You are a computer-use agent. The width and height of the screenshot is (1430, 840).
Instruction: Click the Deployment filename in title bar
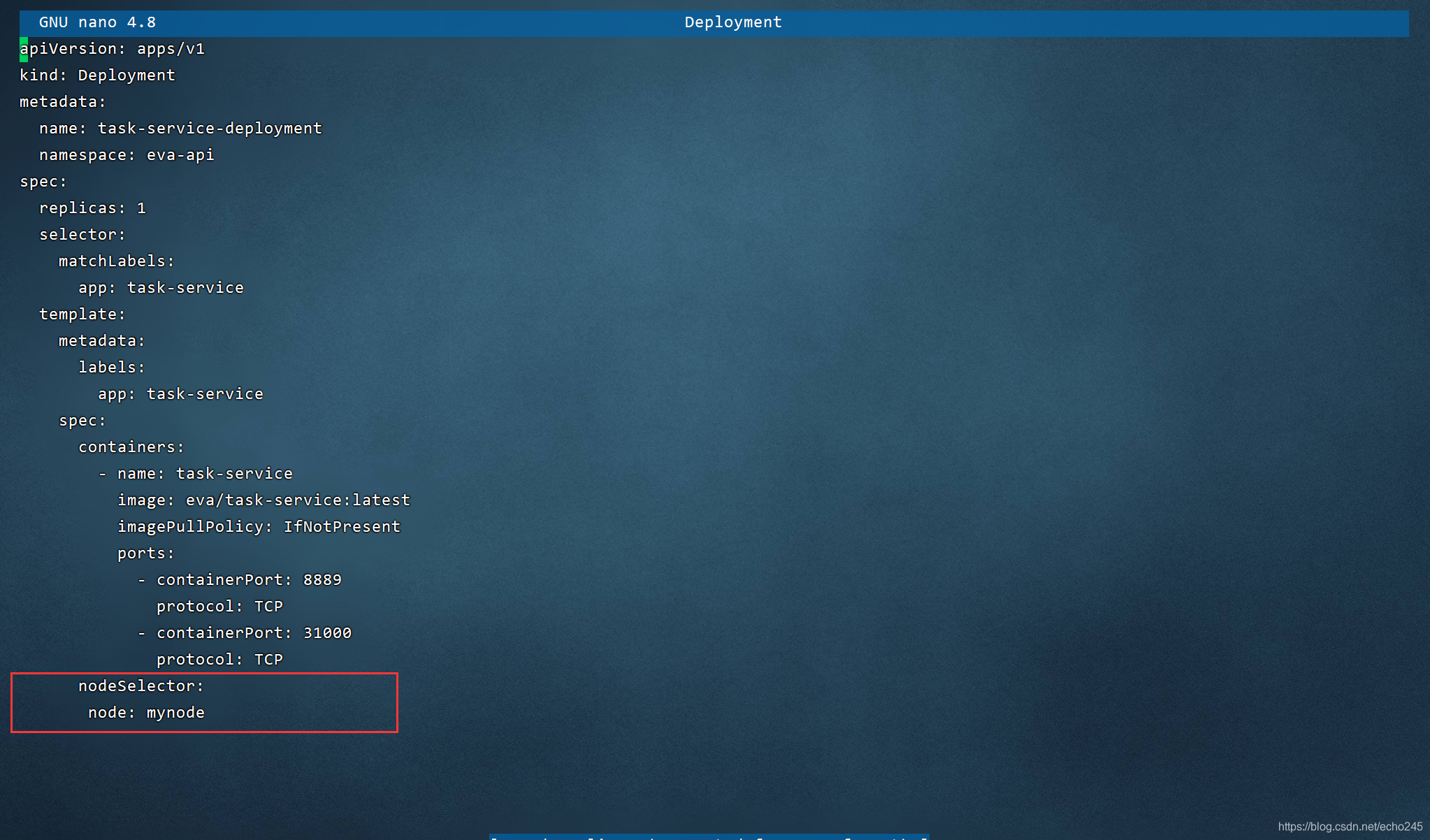[732, 22]
